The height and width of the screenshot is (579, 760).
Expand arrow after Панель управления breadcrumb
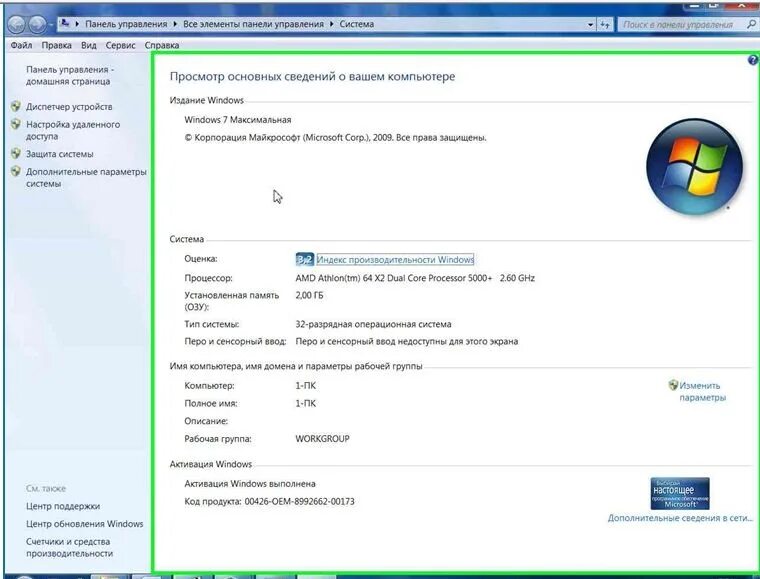pos(175,24)
